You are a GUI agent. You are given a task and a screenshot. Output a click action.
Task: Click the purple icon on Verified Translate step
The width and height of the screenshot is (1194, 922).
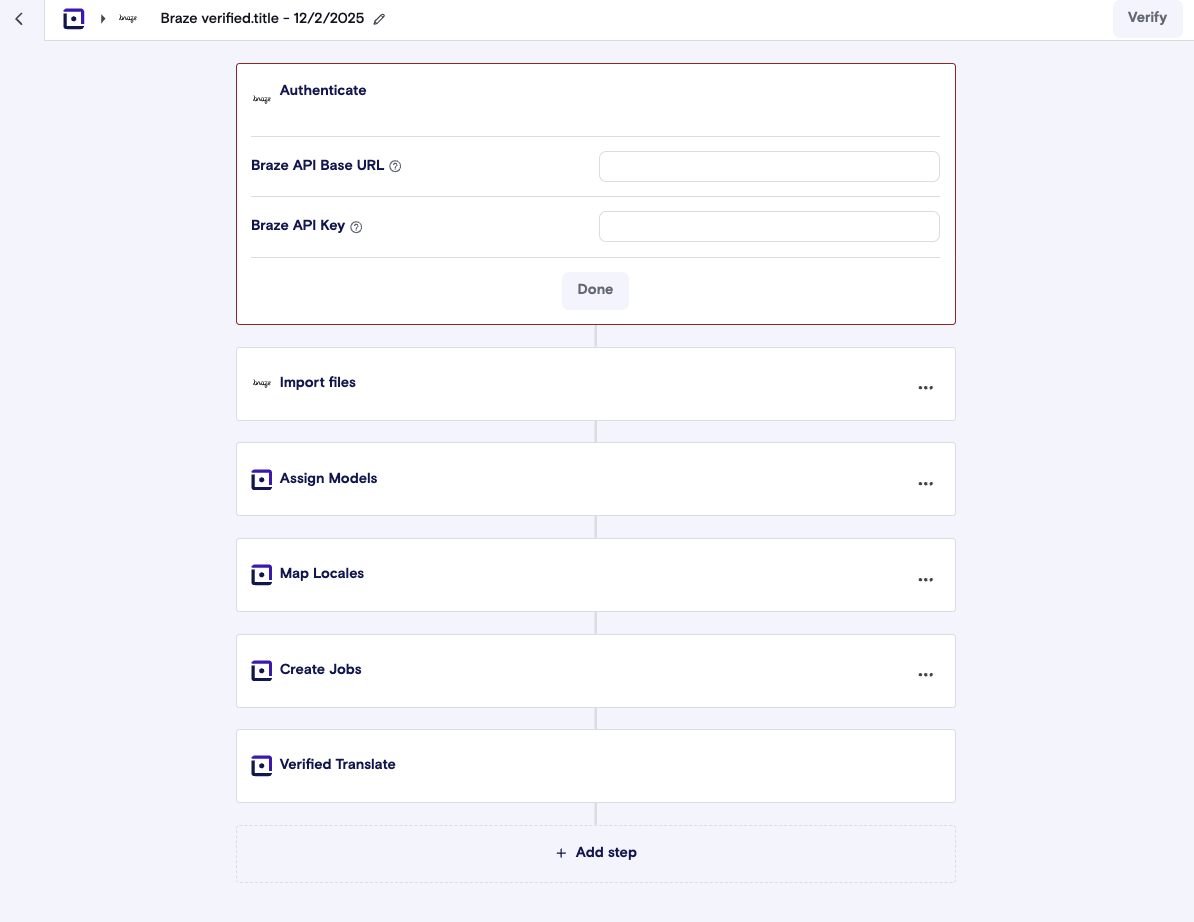click(x=261, y=765)
